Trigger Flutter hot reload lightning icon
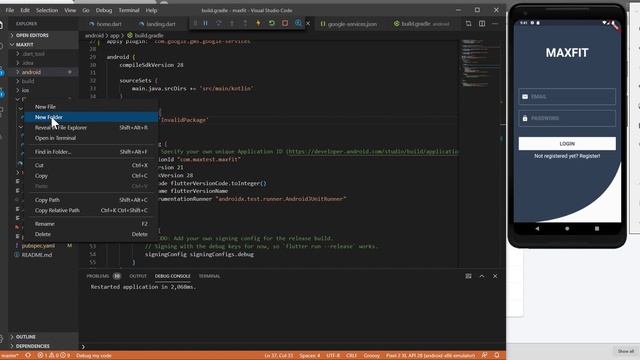Image resolution: width=640 pixels, height=360 pixels. [258, 24]
